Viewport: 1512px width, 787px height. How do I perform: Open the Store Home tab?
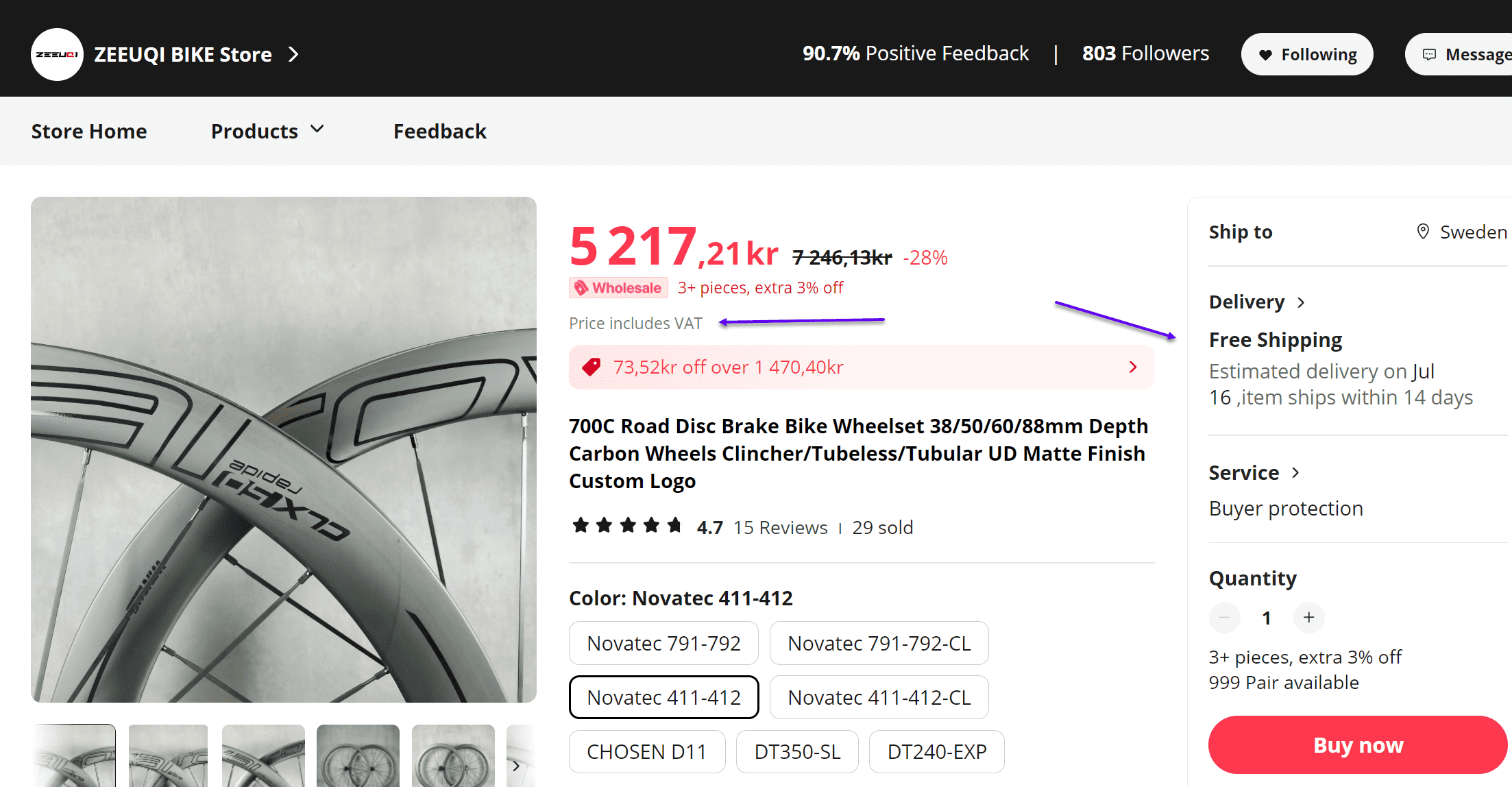(x=89, y=131)
